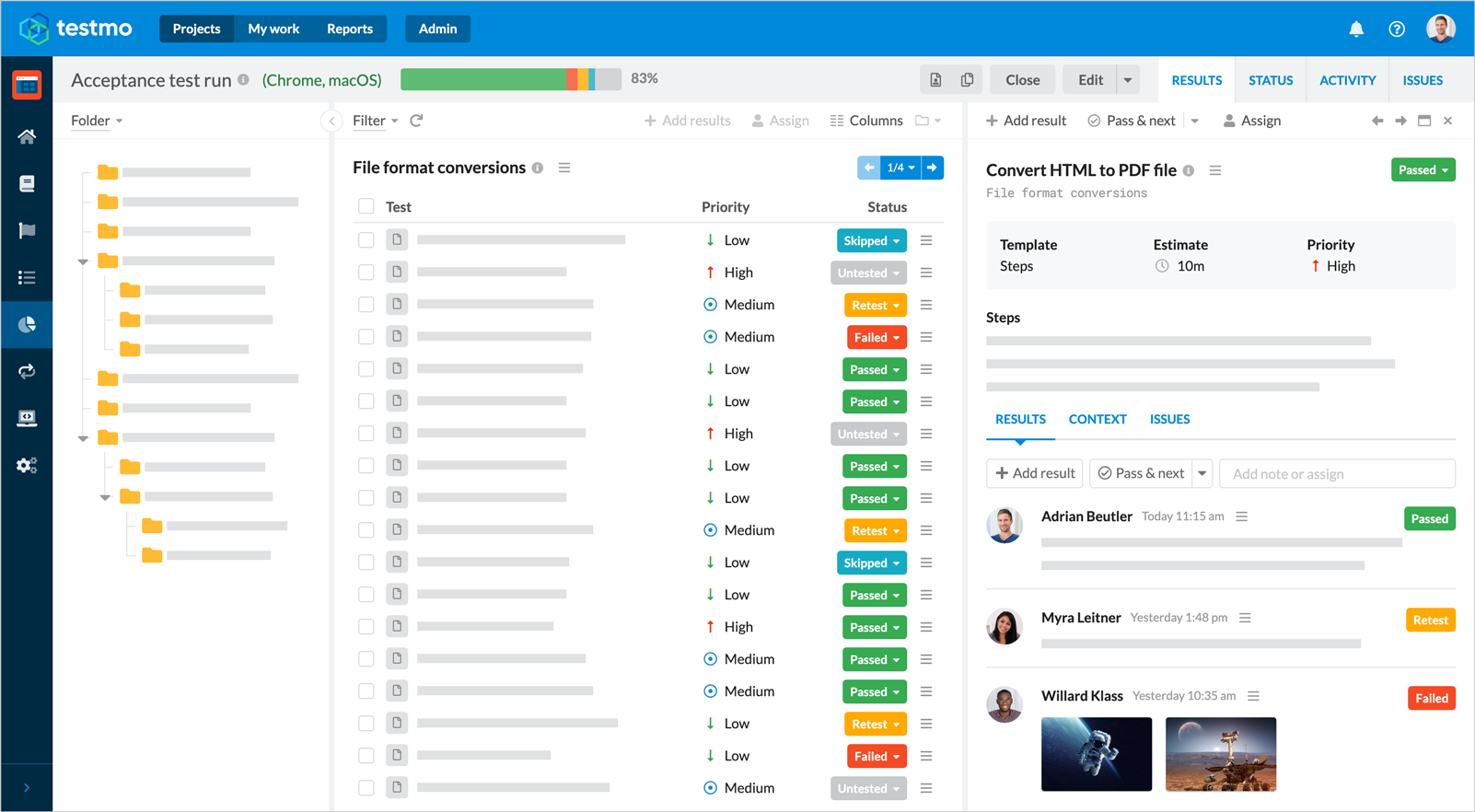Click the Admin button
This screenshot has height=812, width=1475.
437,29
